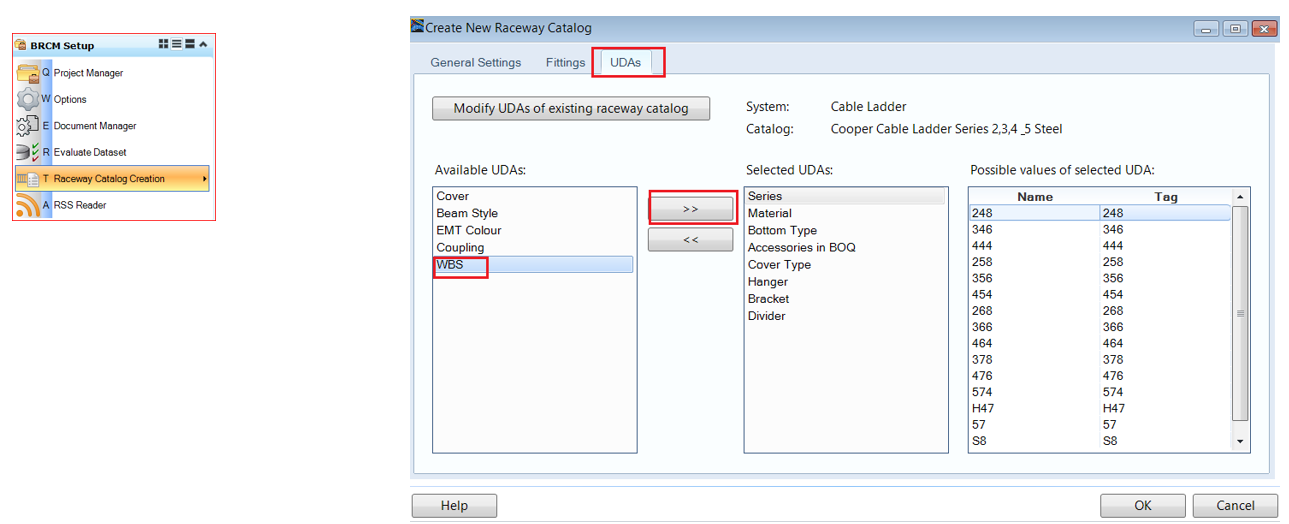Minimize the Create New Raceway Catalog window
Screen dimensions: 1289x524
pyautogui.click(x=1207, y=28)
